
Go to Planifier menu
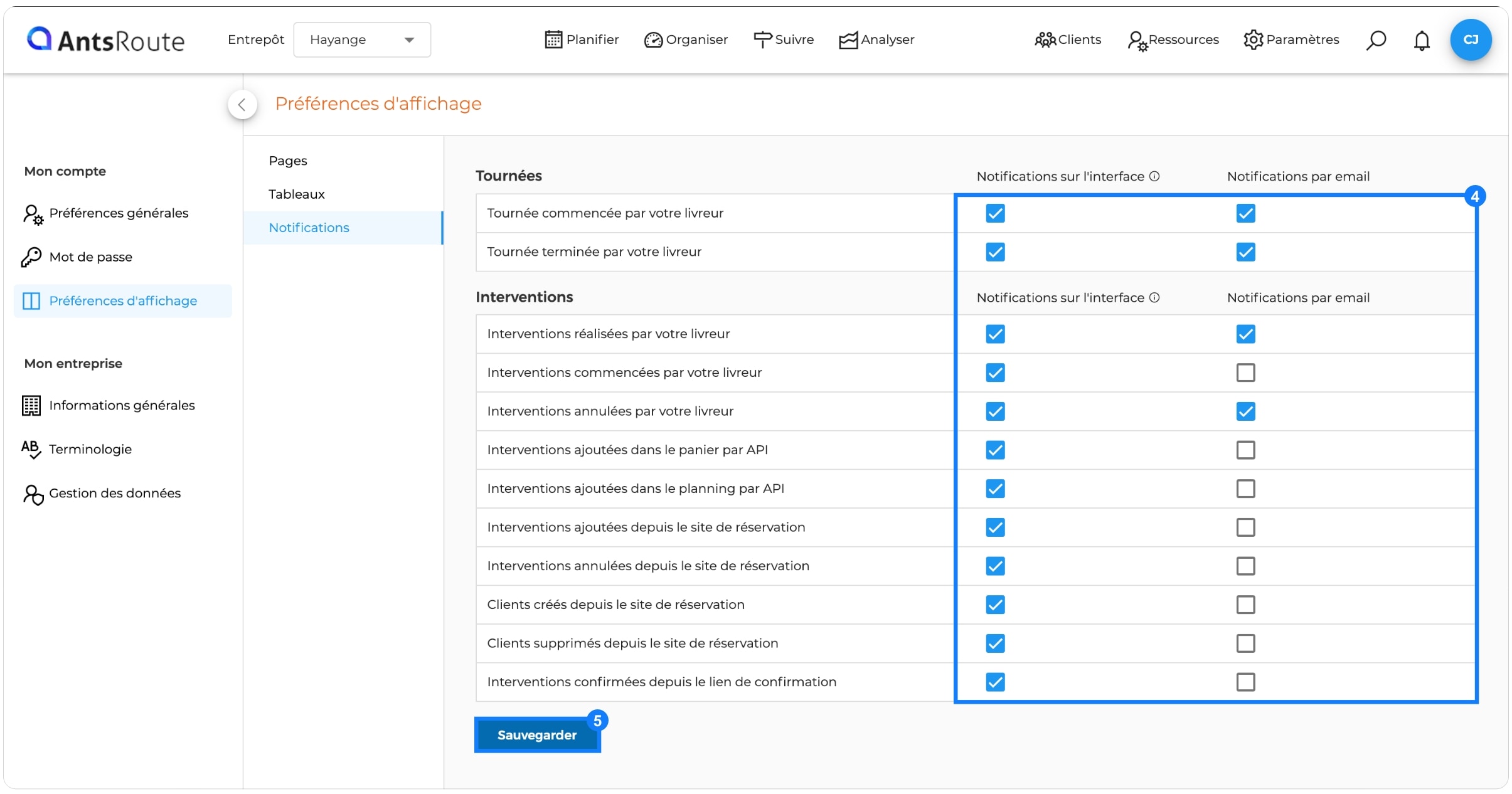582,40
